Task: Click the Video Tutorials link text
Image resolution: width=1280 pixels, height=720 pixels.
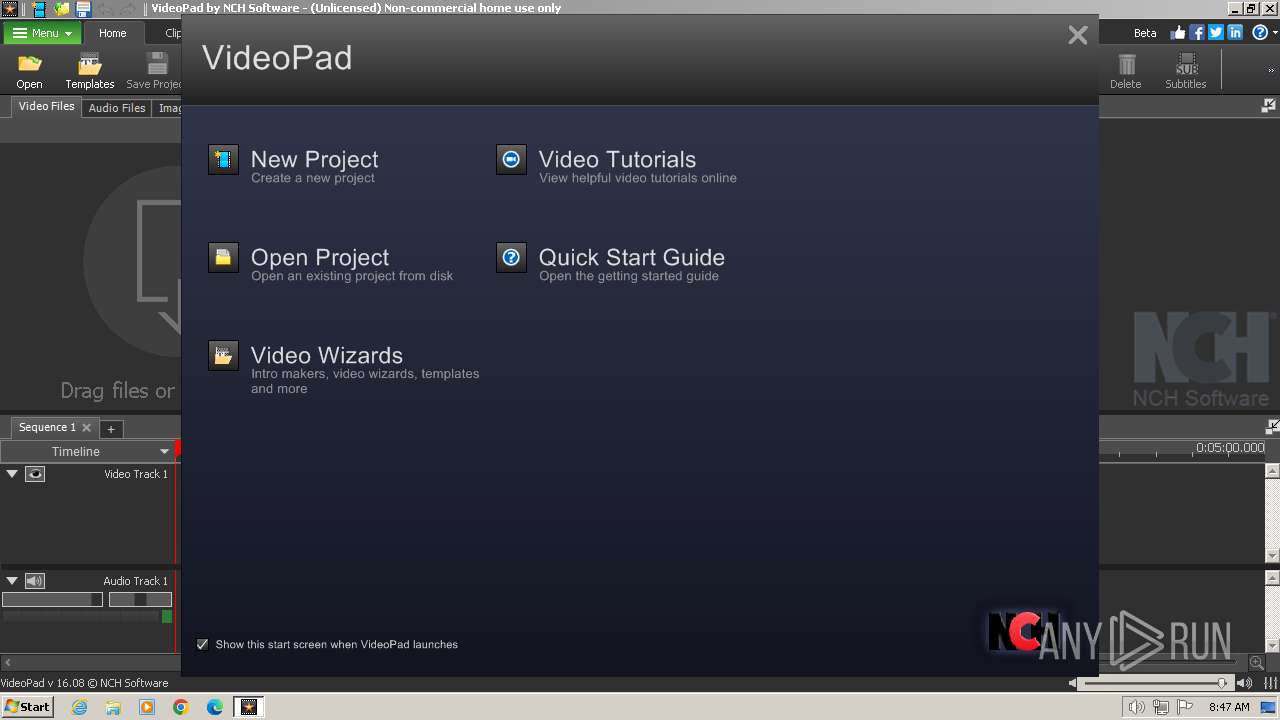Action: pyautogui.click(x=617, y=159)
